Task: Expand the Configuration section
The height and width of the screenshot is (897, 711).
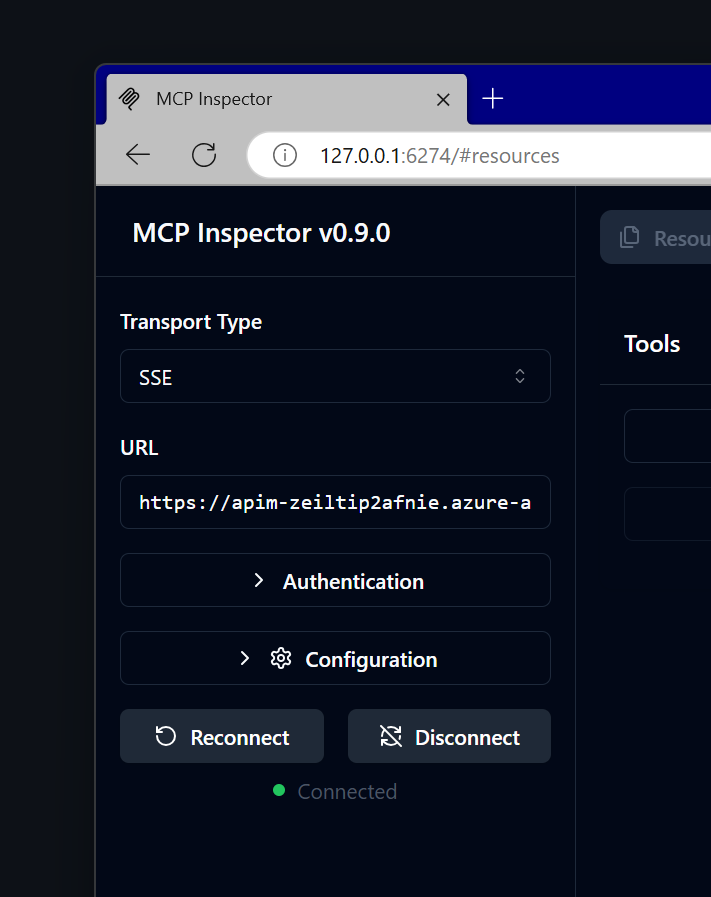Action: click(x=335, y=658)
